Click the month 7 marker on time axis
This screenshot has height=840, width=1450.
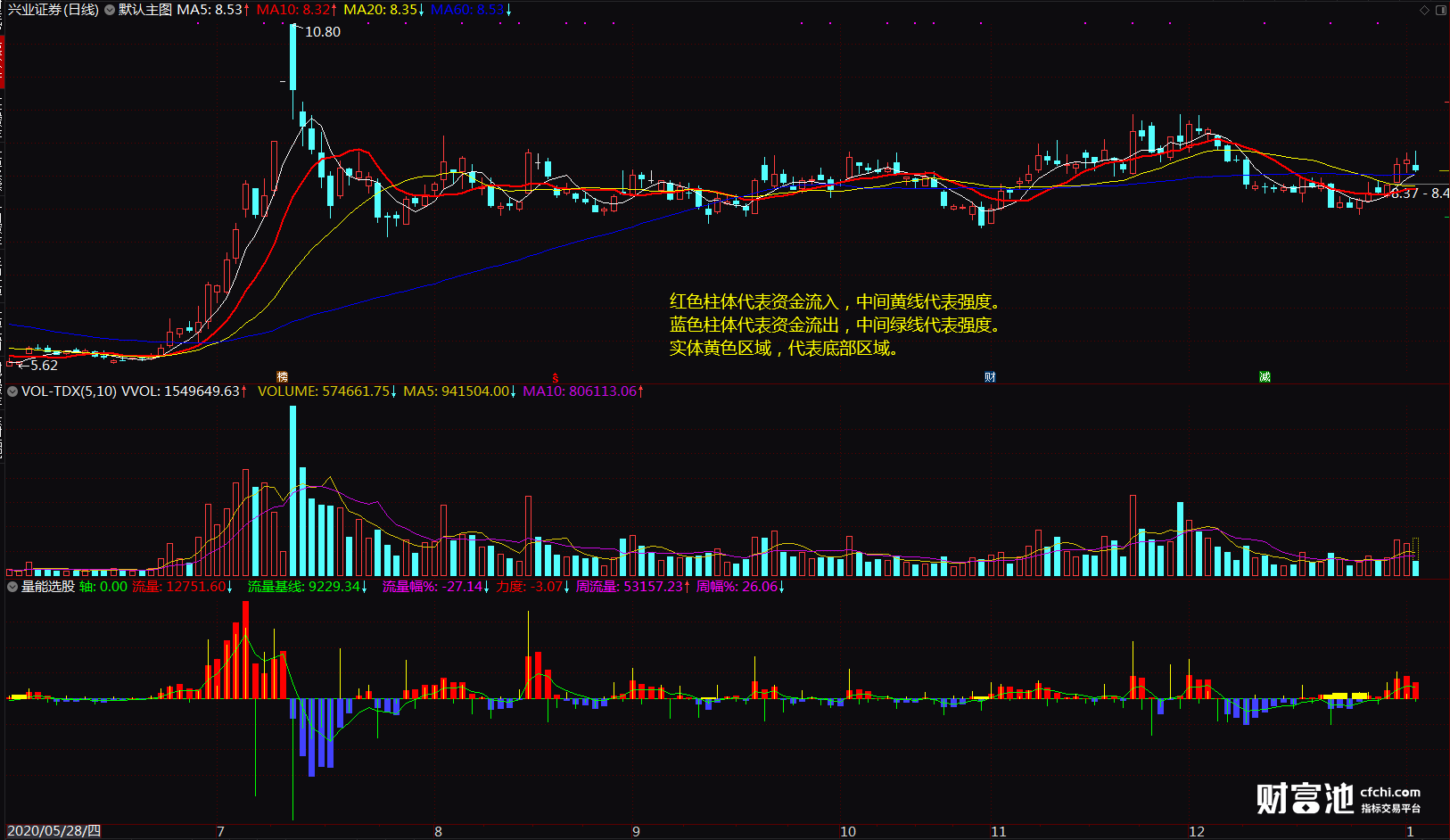pos(220,832)
